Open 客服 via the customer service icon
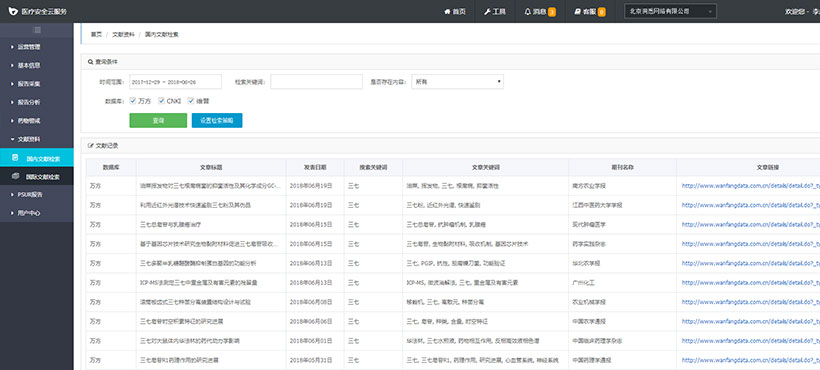Screen dimensions: 820x370 (577, 11)
